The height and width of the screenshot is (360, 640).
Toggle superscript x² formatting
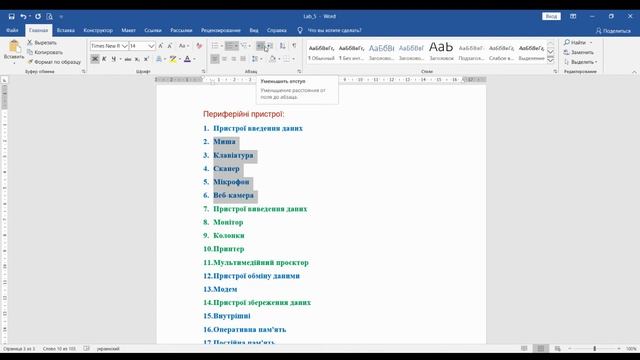click(x=146, y=59)
